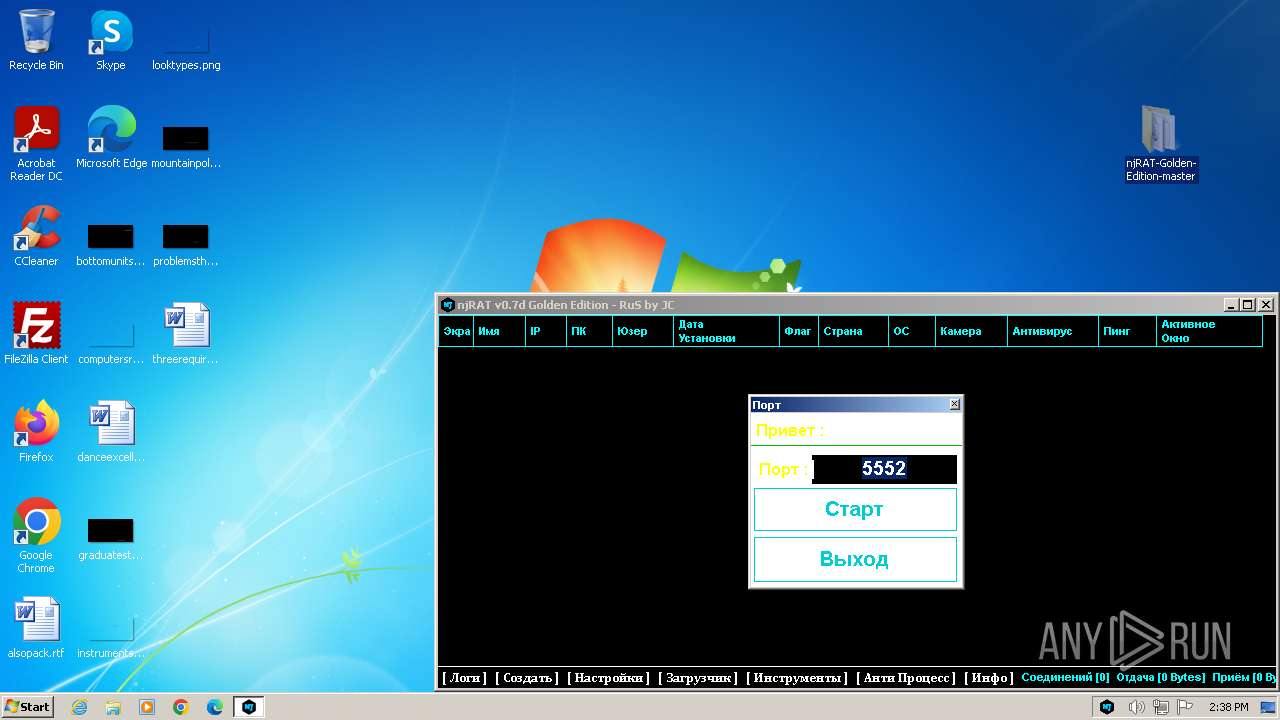Open the Recycle Bin desktop icon
The width and height of the screenshot is (1280, 720).
36,40
